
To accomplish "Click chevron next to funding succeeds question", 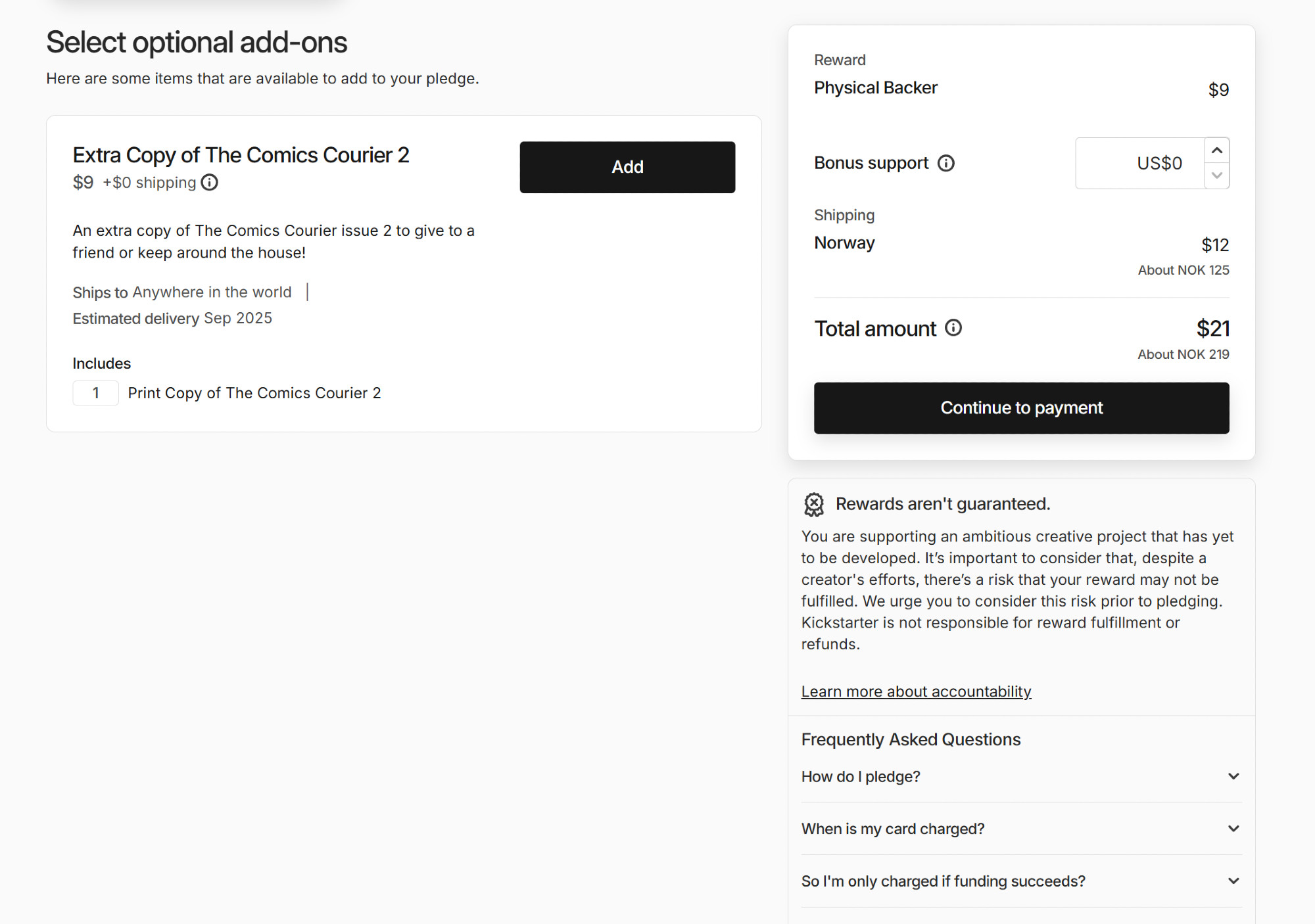I will [1233, 881].
